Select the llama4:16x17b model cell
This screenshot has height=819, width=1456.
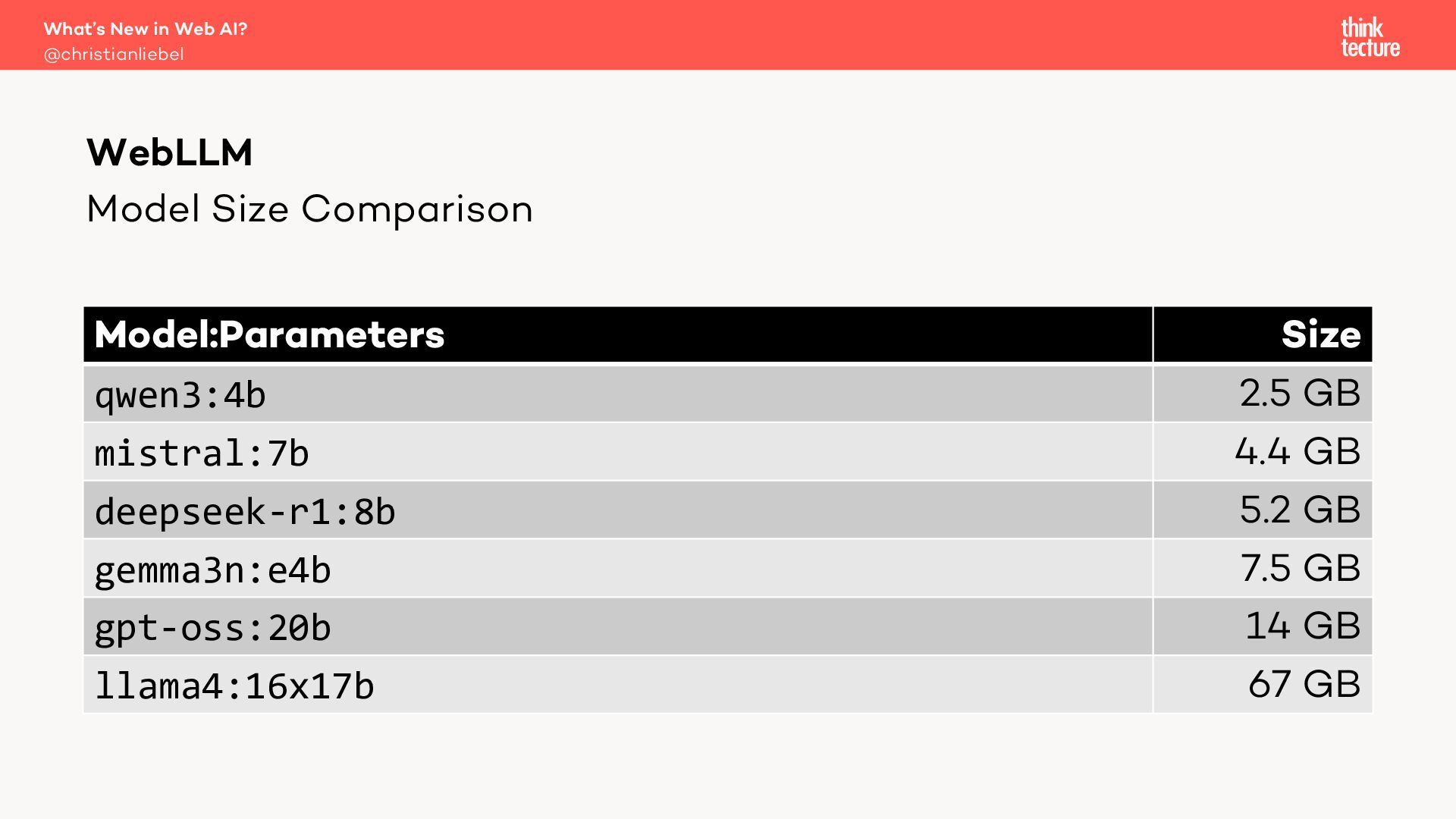(x=234, y=686)
